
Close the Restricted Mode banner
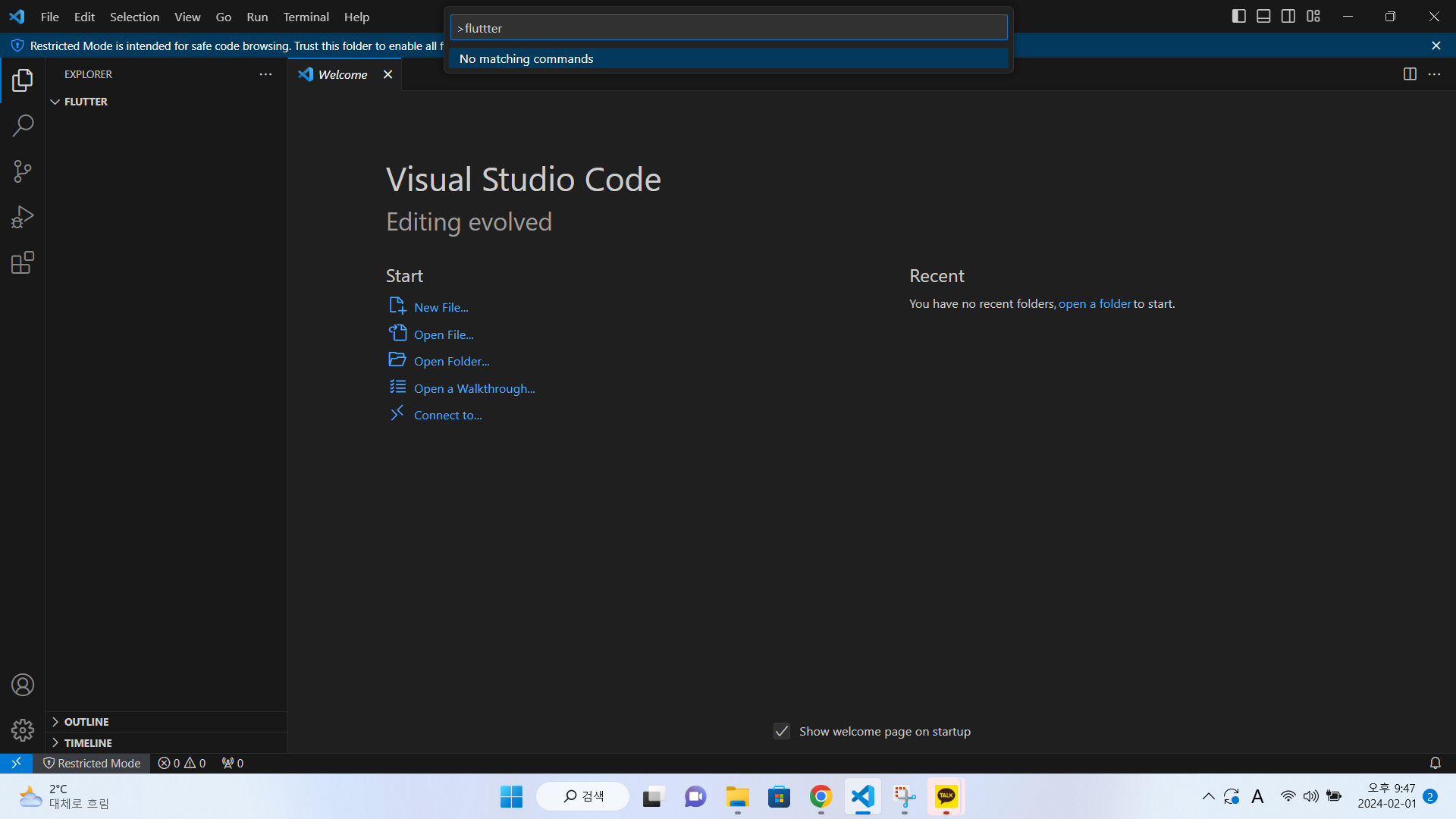click(x=1436, y=45)
